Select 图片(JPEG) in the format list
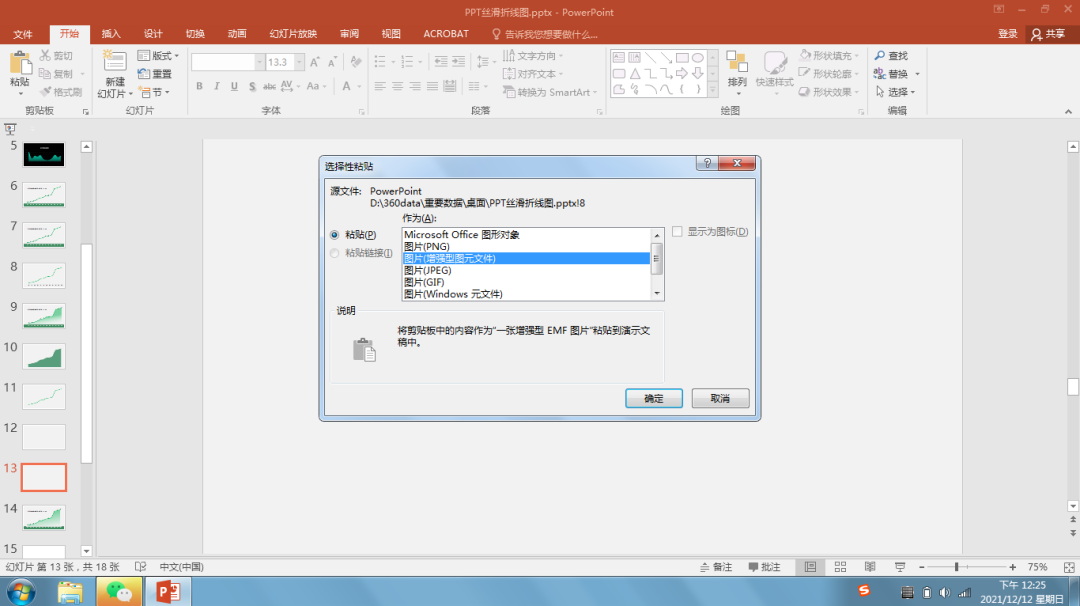The image size is (1080, 606). [x=526, y=270]
